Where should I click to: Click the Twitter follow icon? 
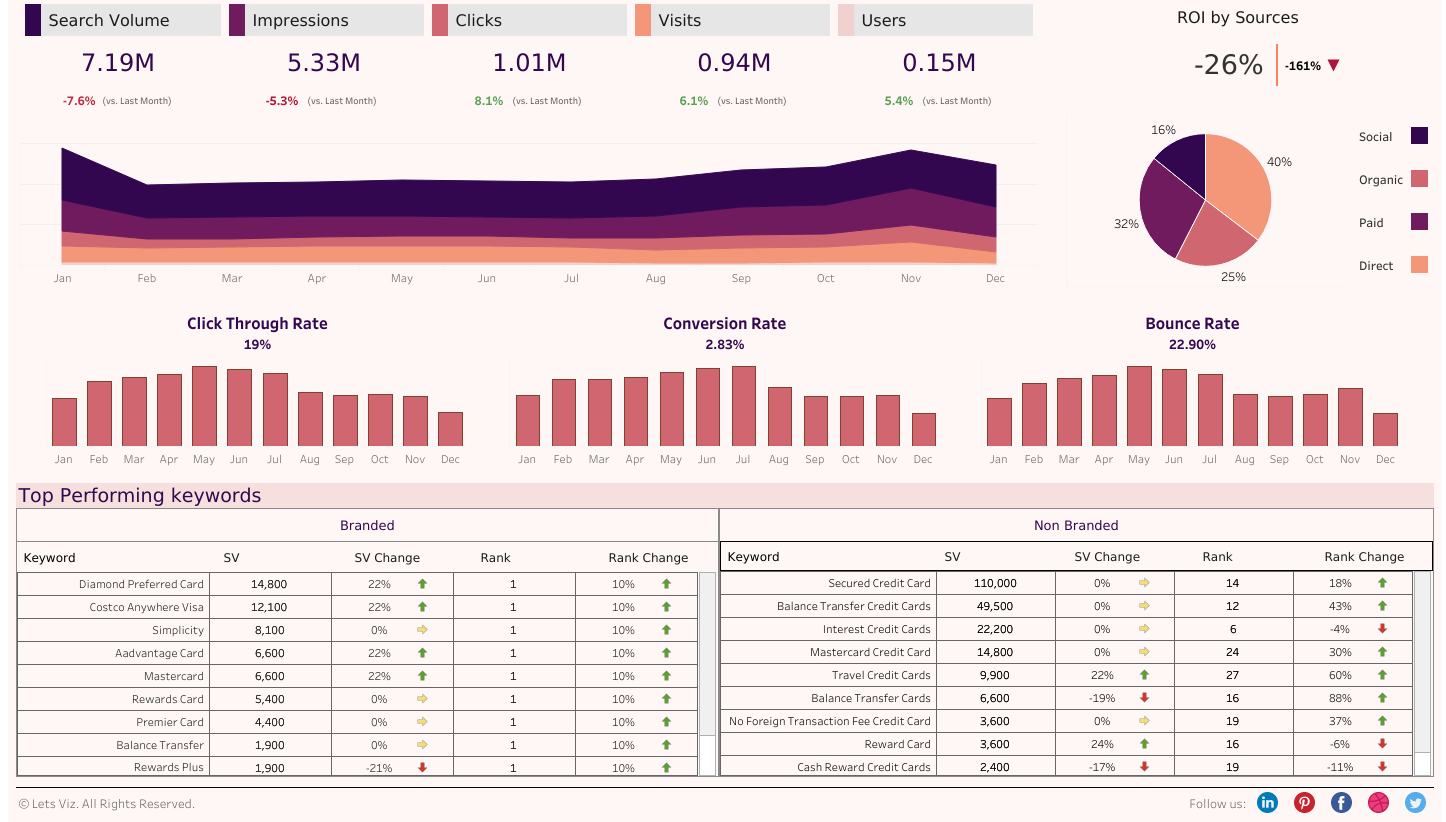pos(1415,802)
